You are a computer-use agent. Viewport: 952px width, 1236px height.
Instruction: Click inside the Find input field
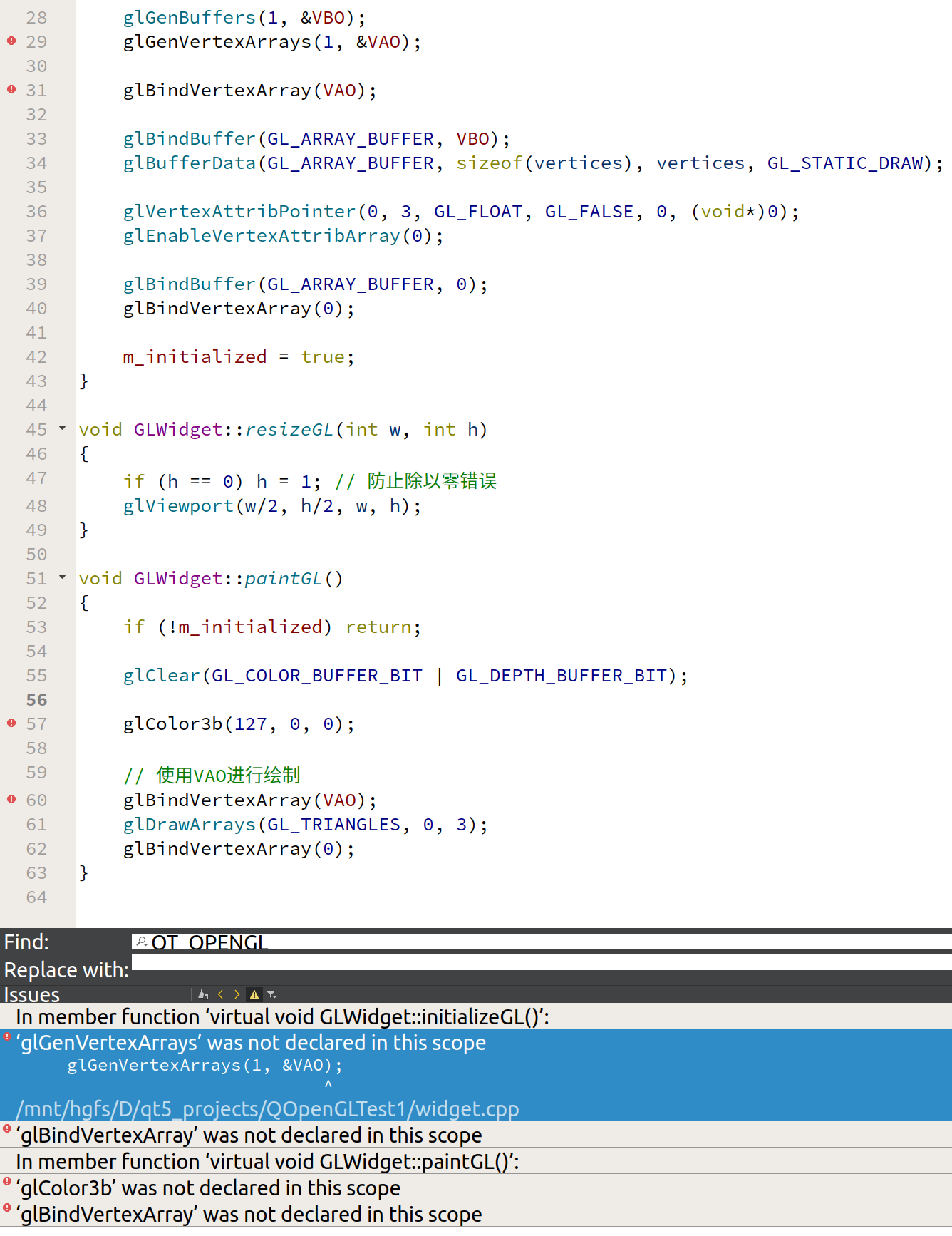(542, 942)
